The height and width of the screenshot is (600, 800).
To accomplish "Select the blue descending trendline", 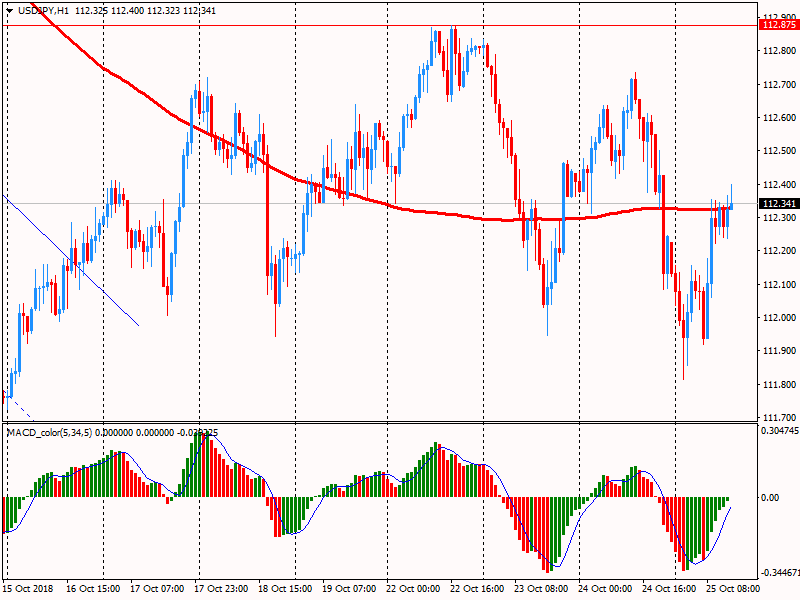I will [x=71, y=260].
